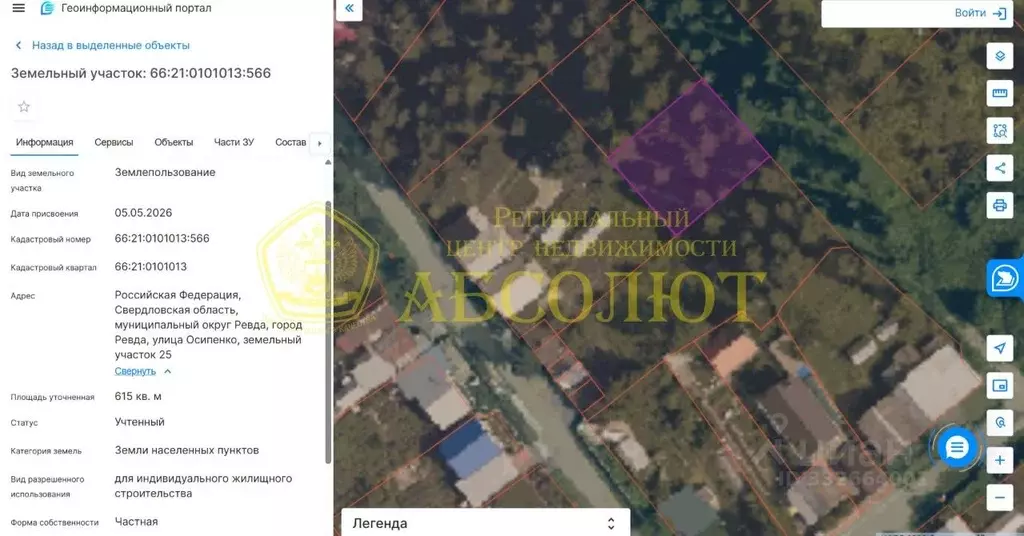
Task: Zoom in on the map
Action: (x=1000, y=460)
